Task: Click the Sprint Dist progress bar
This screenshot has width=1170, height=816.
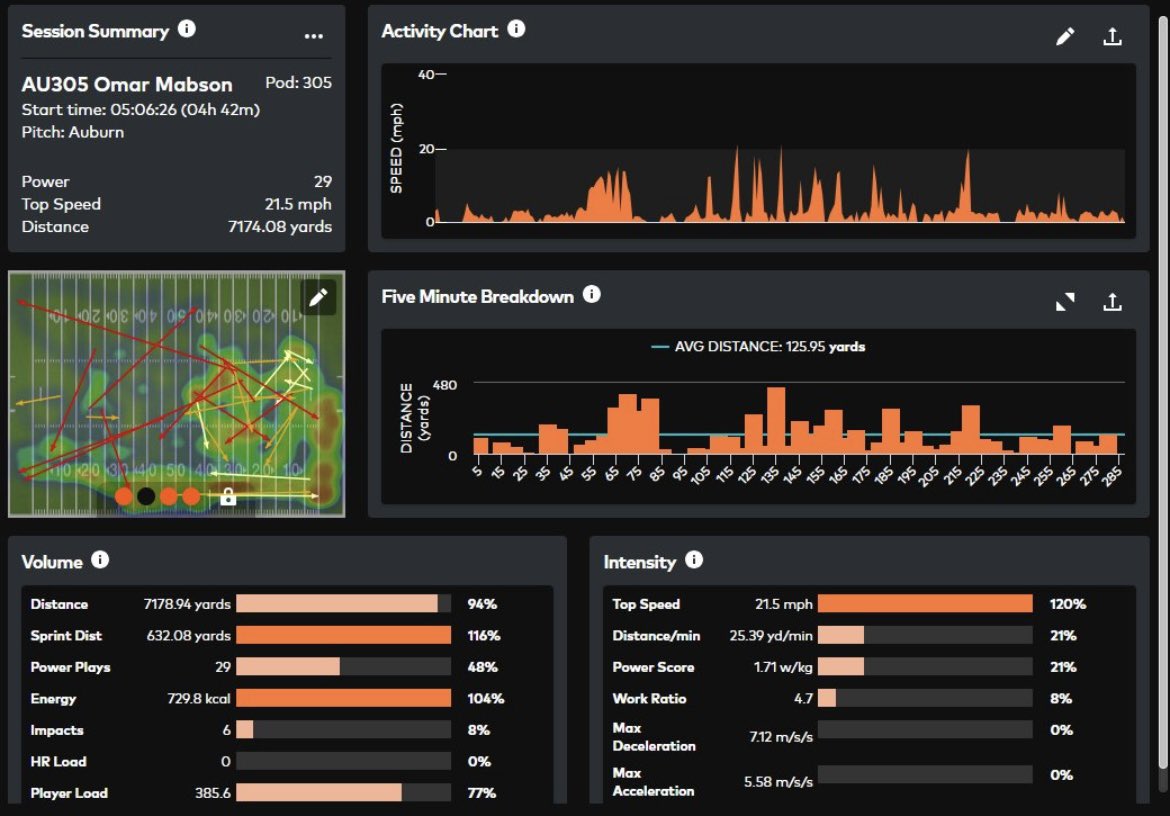Action: (x=343, y=635)
